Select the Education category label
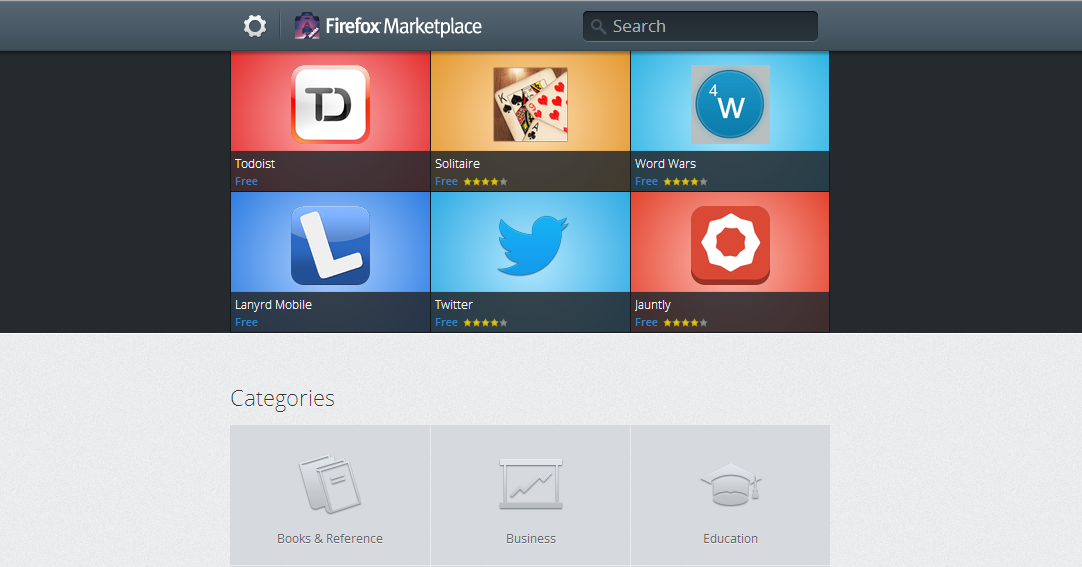Screen dimensions: 1082x567 point(730,539)
